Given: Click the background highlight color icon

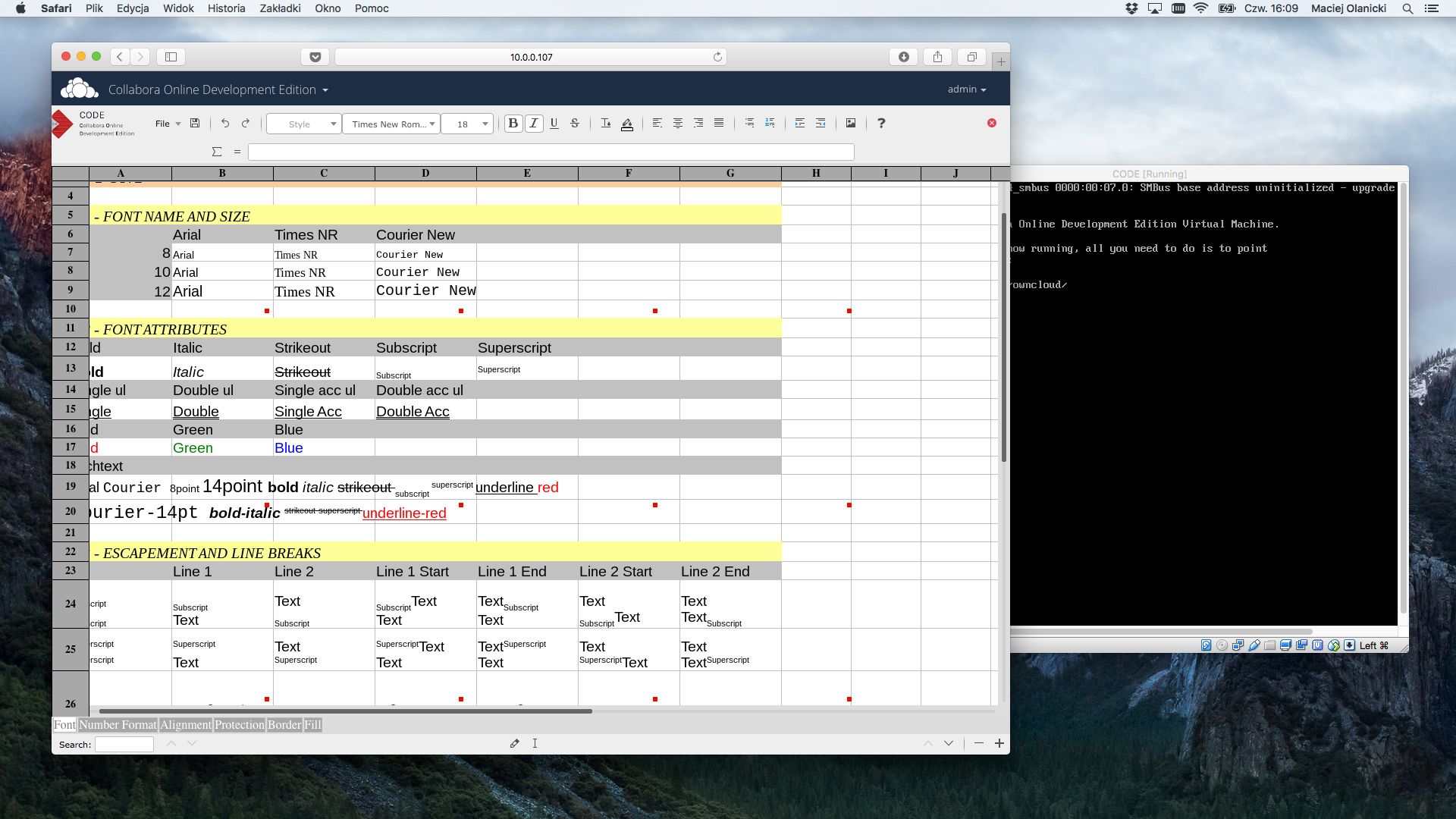Looking at the screenshot, I should pyautogui.click(x=627, y=124).
